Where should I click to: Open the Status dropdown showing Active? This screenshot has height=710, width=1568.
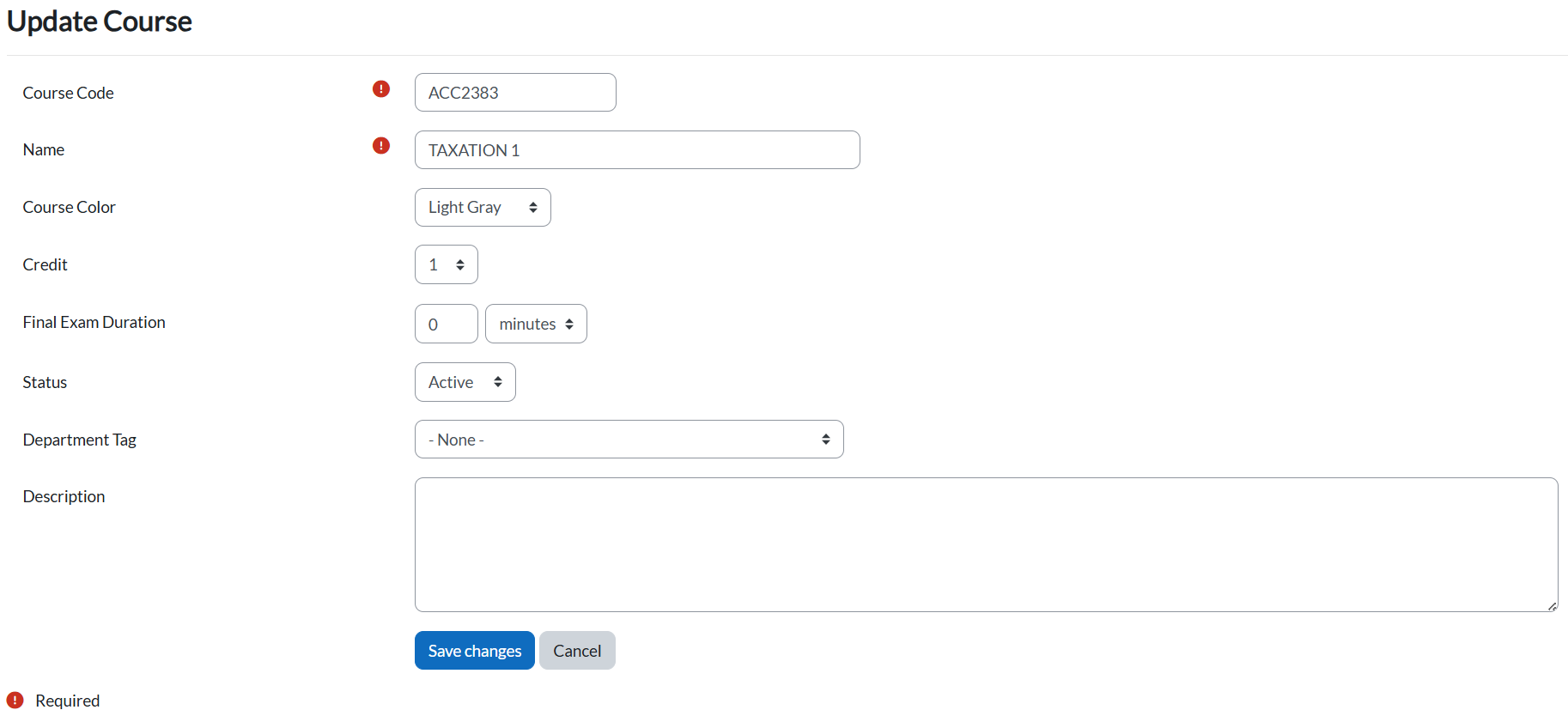coord(465,383)
